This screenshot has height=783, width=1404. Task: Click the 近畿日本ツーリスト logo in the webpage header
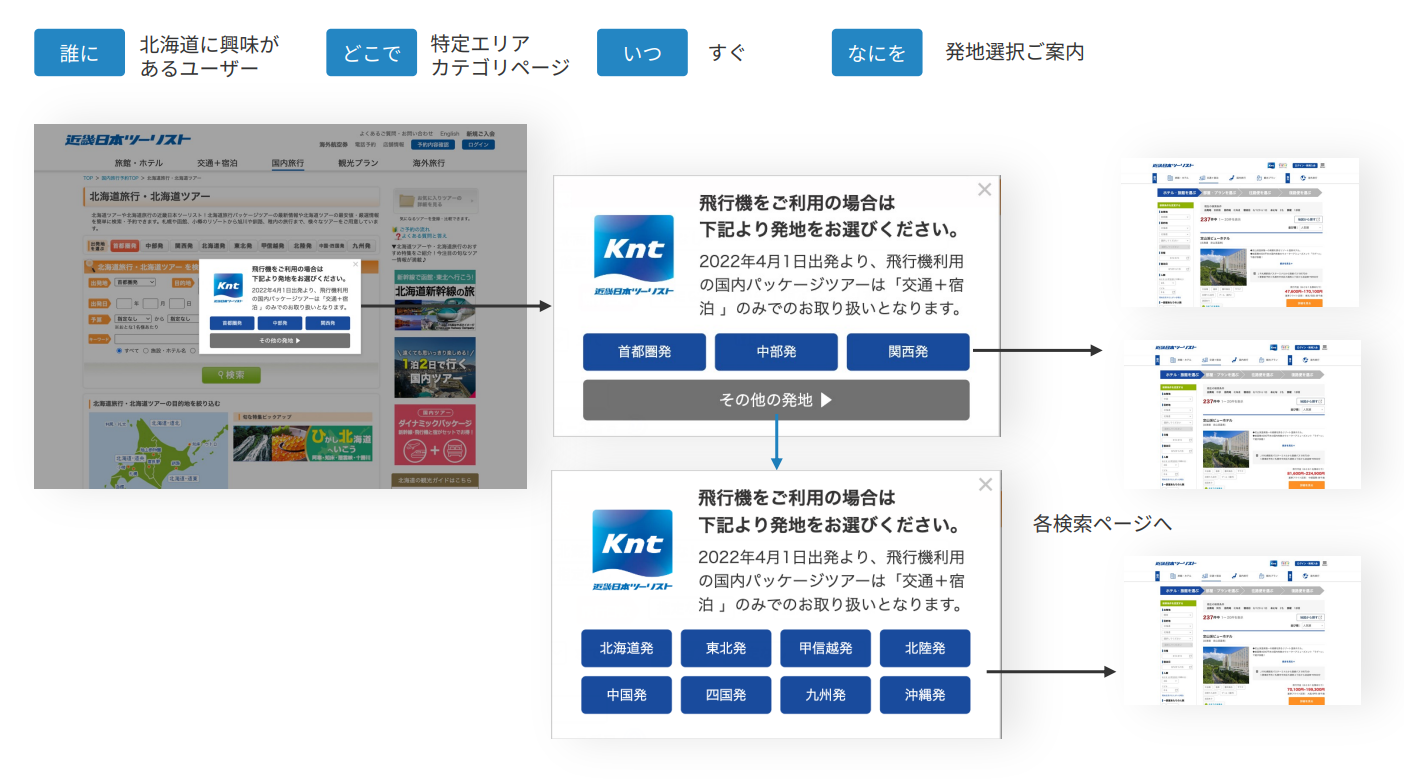click(x=127, y=140)
